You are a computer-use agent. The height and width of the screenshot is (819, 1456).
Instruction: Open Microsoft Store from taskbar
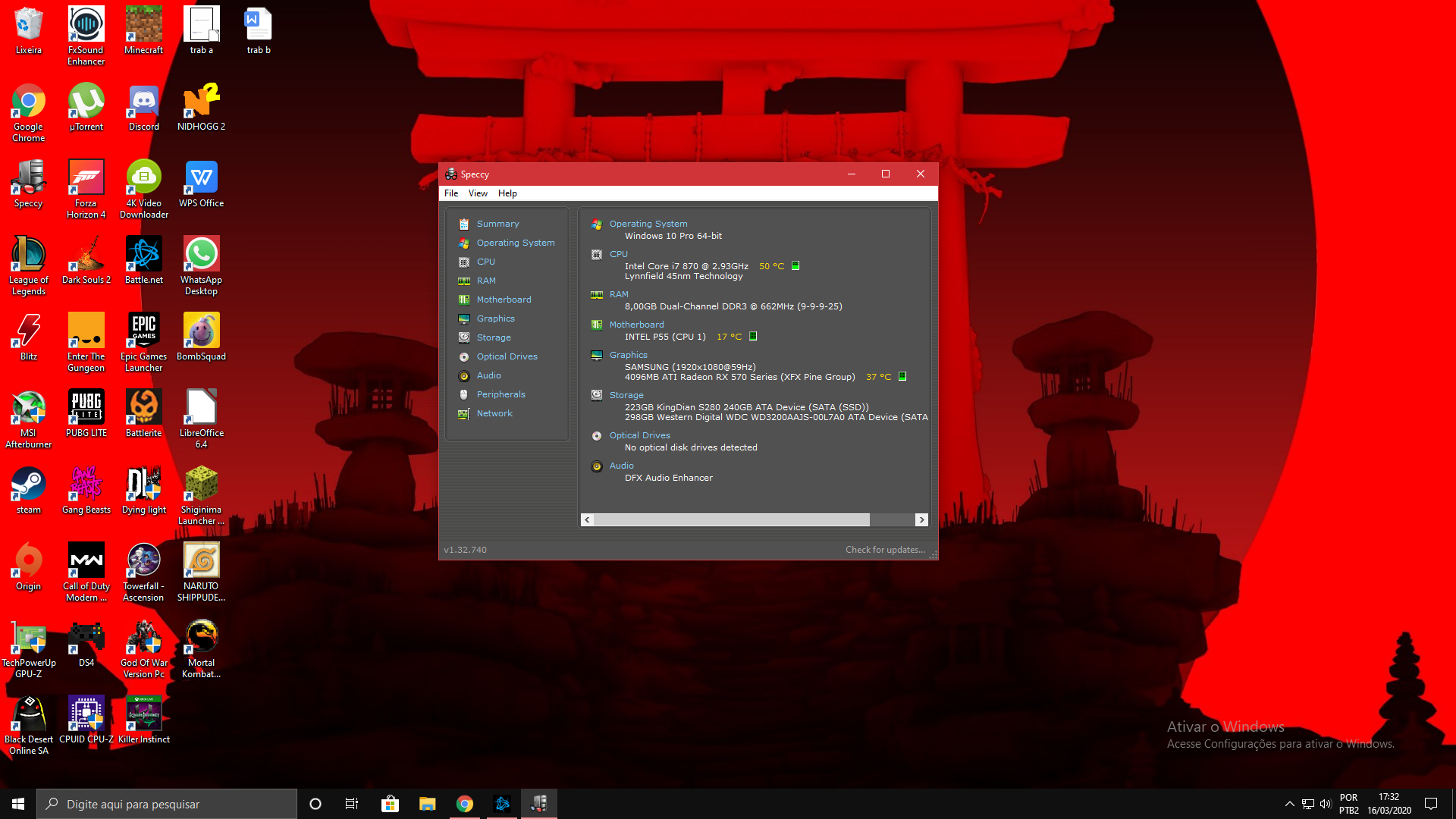click(x=390, y=804)
